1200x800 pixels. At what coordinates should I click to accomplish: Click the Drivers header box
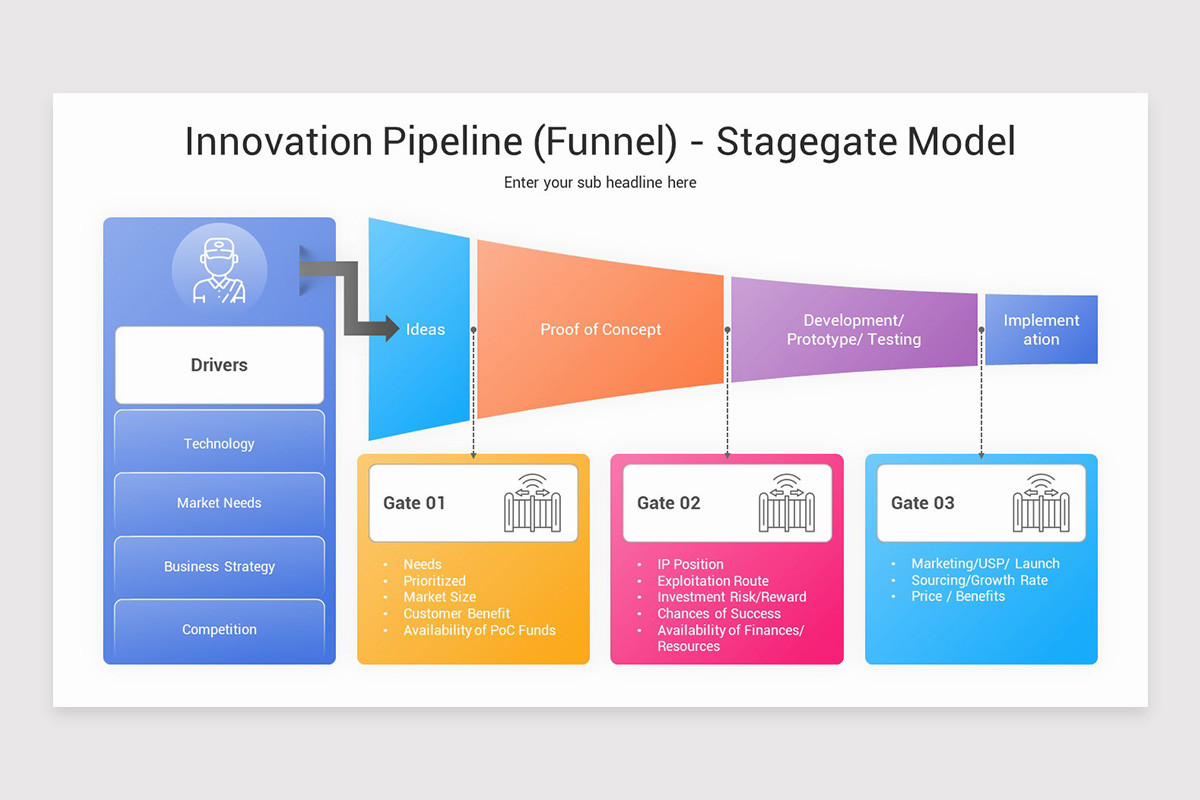(219, 365)
